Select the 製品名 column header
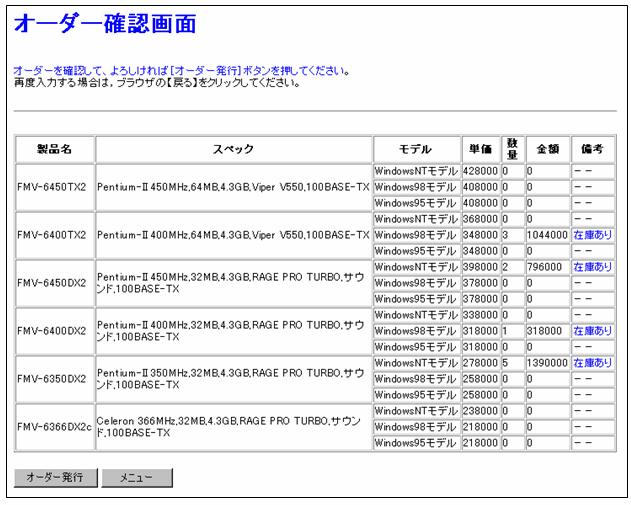 (x=55, y=149)
